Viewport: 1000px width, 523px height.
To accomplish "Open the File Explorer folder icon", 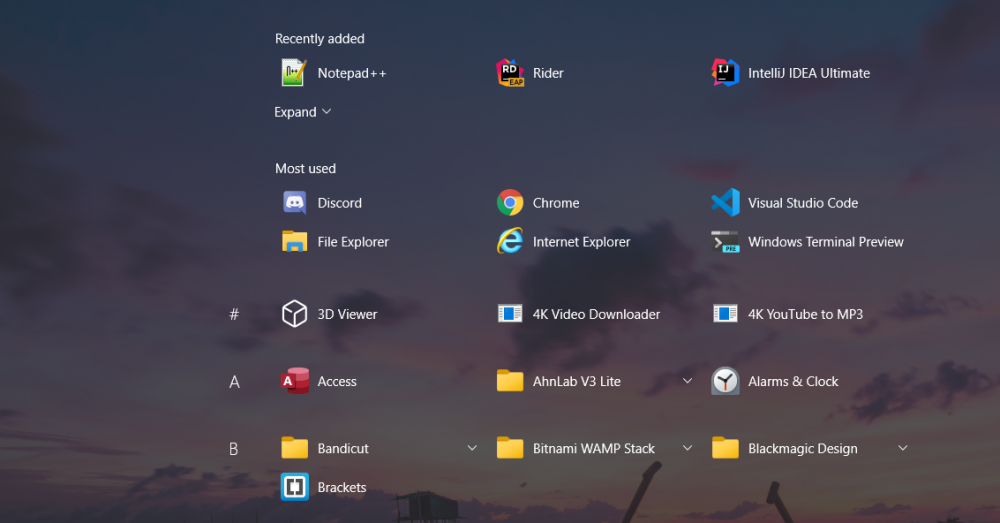I will (294, 242).
